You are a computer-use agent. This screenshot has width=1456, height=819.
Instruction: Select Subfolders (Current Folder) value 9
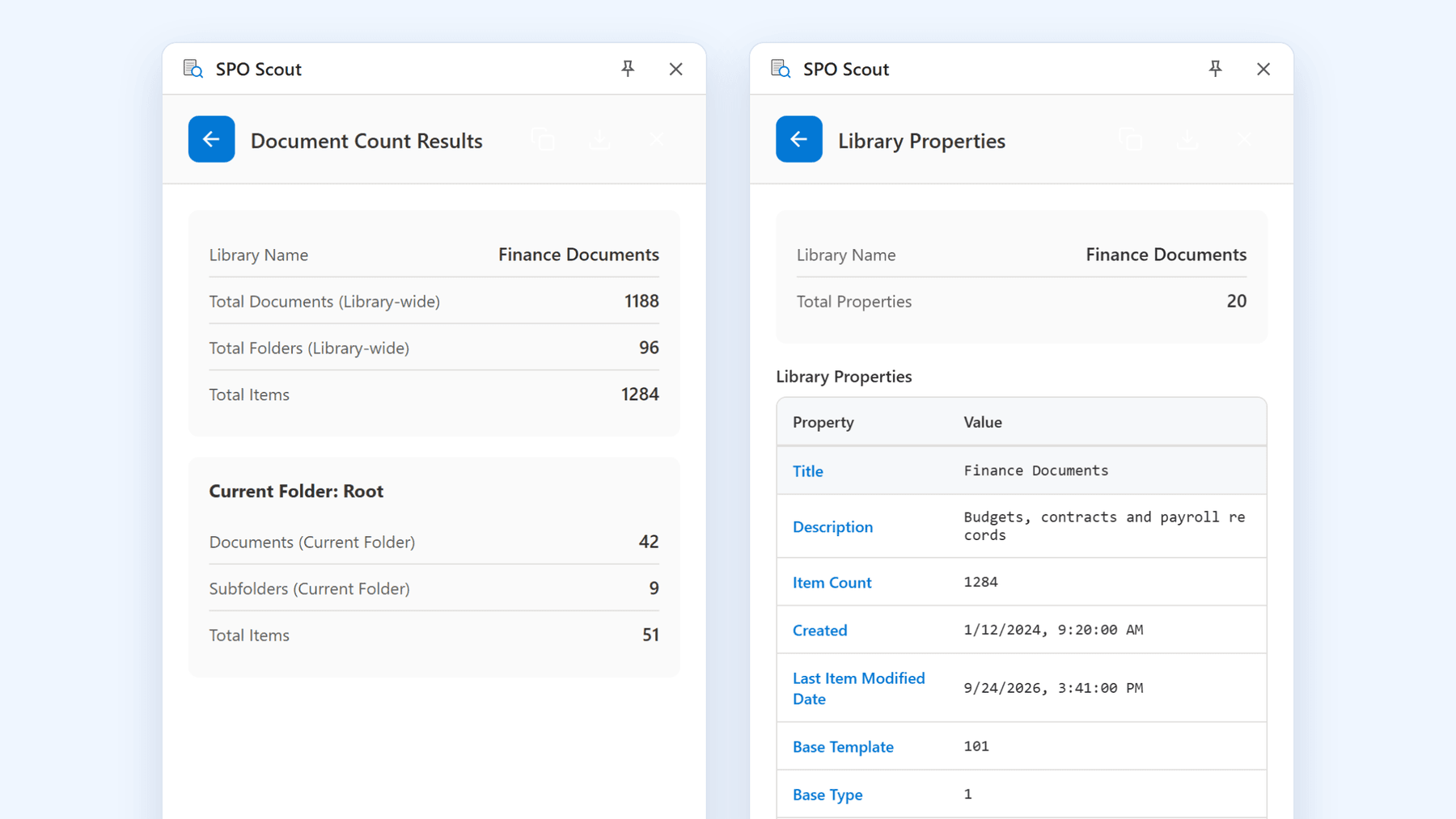[654, 589]
